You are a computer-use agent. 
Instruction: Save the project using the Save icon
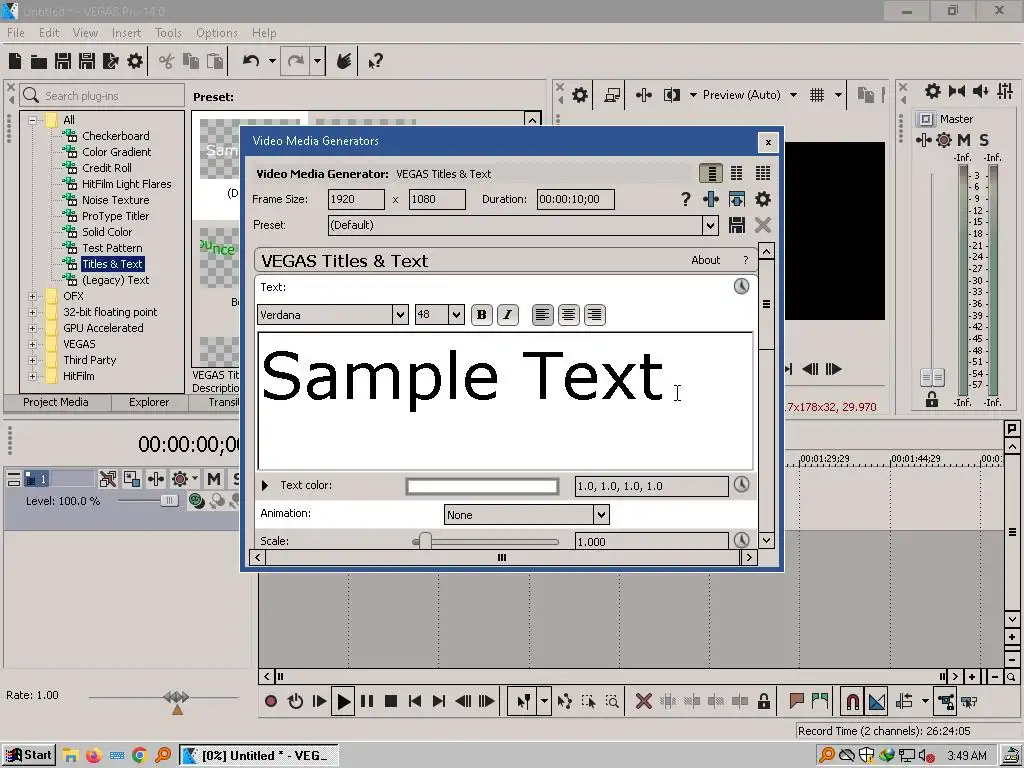click(63, 61)
